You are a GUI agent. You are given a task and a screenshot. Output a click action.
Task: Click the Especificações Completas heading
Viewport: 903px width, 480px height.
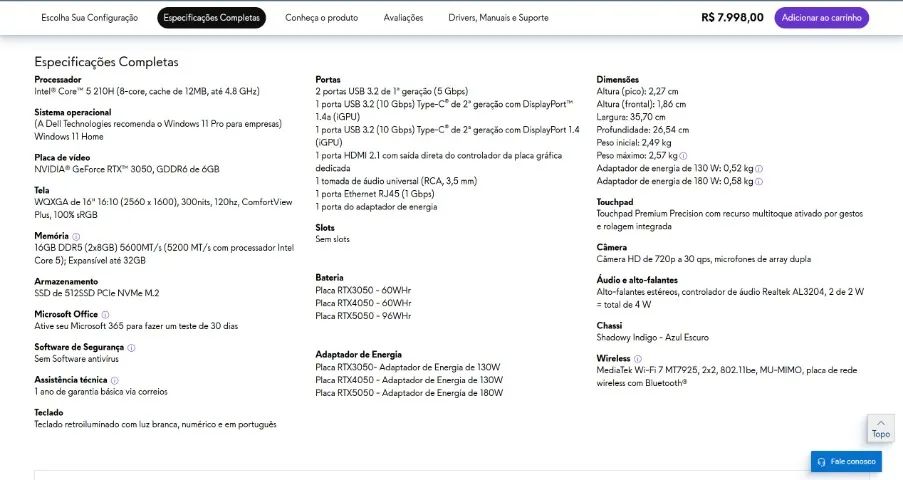point(107,62)
